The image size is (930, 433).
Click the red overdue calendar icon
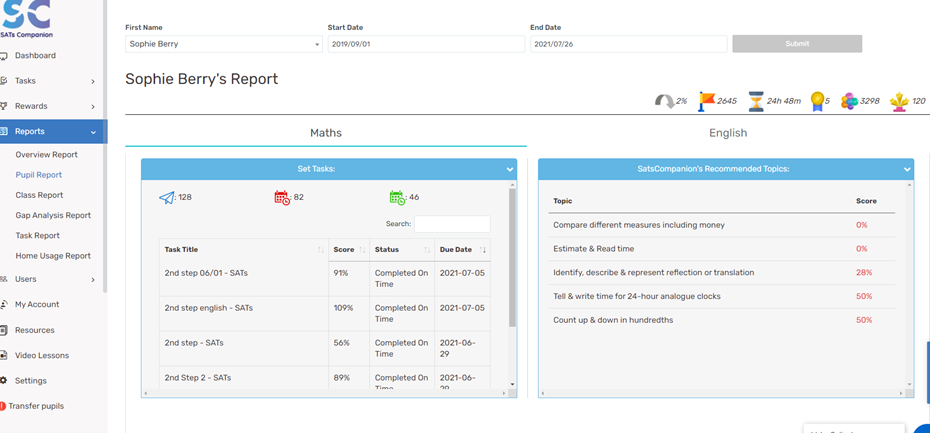pyautogui.click(x=282, y=198)
